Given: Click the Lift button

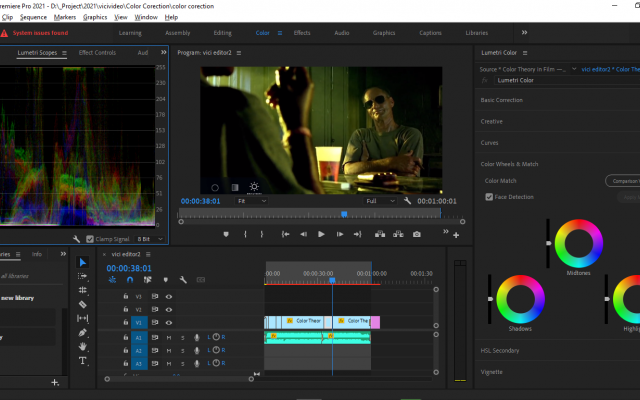Looking at the screenshot, I should pos(380,234).
